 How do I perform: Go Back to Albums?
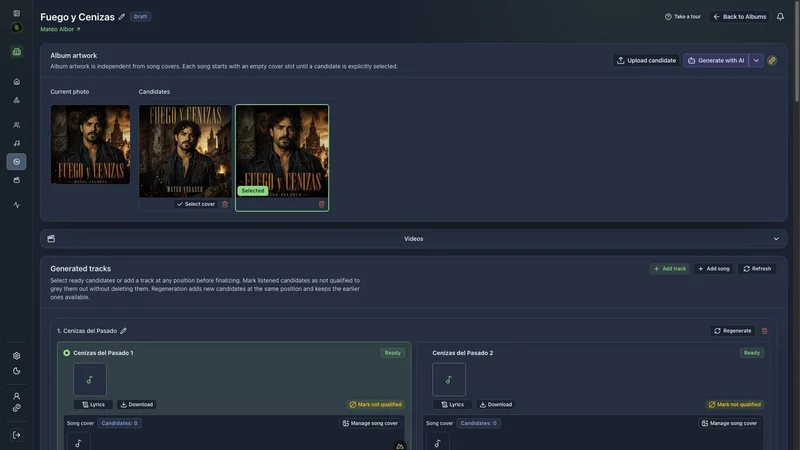(x=739, y=17)
